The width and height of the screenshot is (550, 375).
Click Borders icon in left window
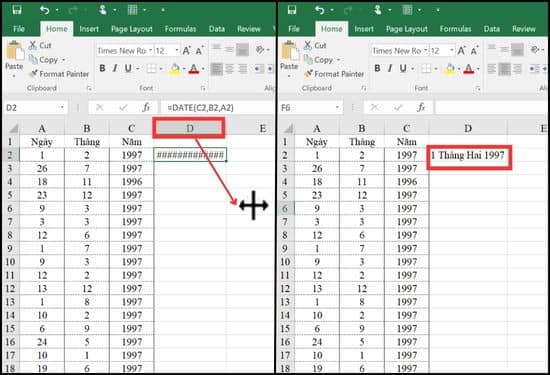pyautogui.click(x=151, y=68)
